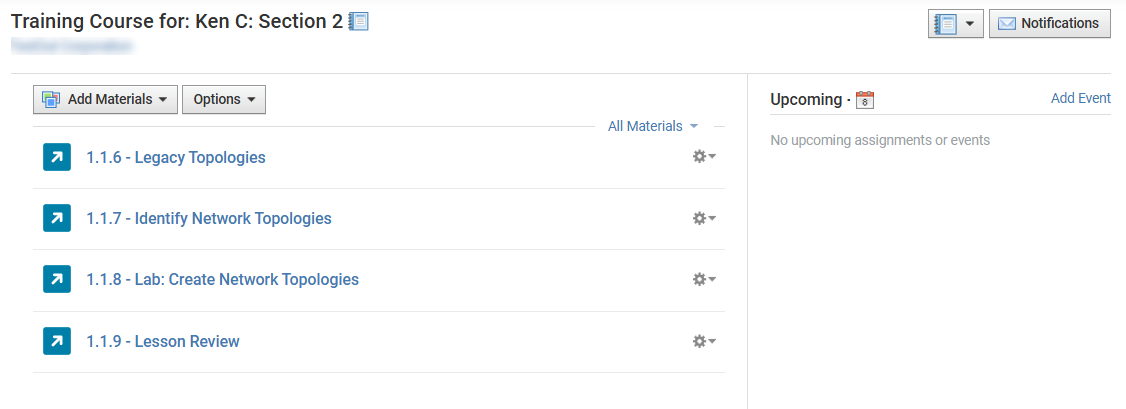Viewport: 1126px width, 409px height.
Task: Open the Notifications button
Action: [1049, 24]
